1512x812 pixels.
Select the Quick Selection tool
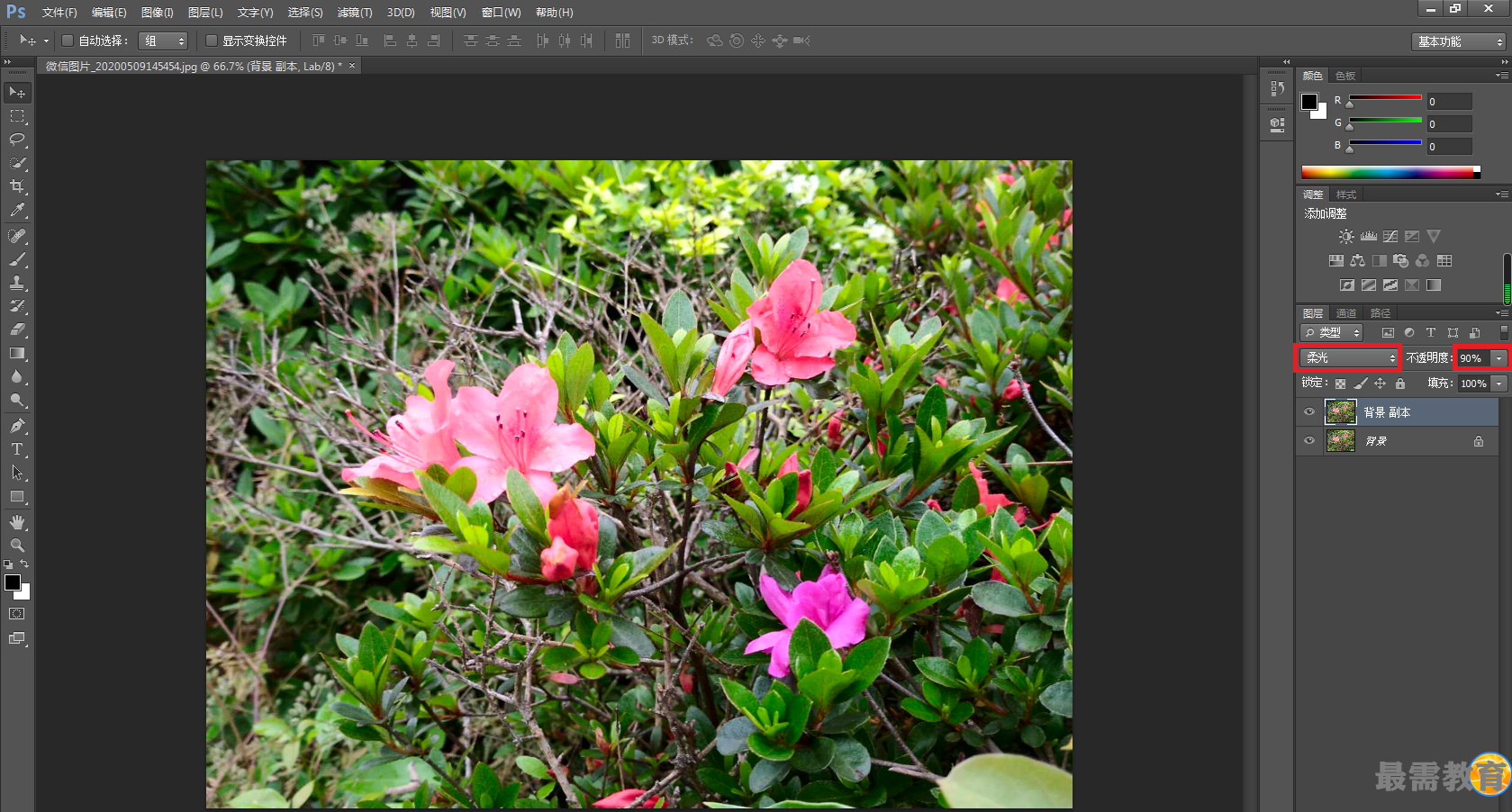[x=17, y=163]
